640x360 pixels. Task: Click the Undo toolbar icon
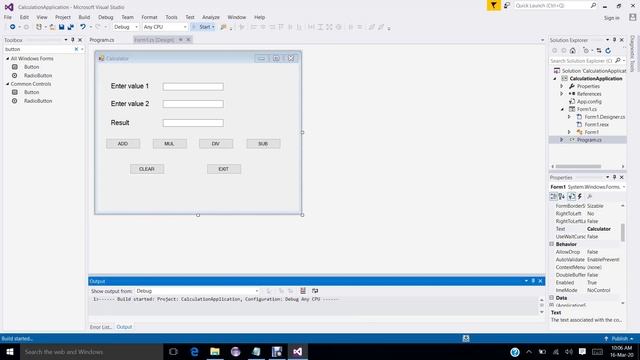pyautogui.click(x=83, y=27)
